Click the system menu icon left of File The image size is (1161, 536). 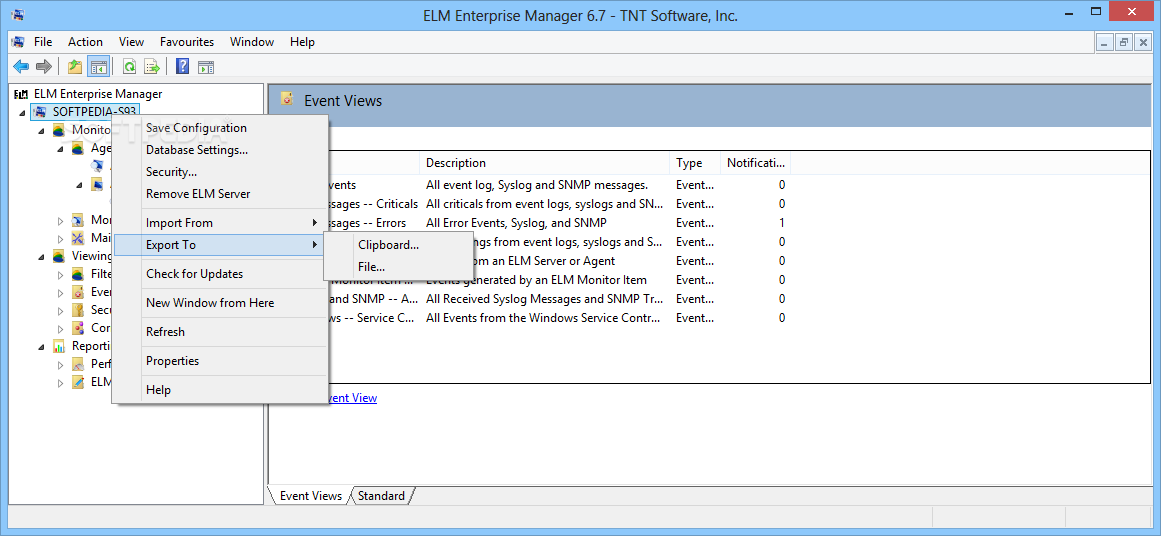(x=19, y=41)
